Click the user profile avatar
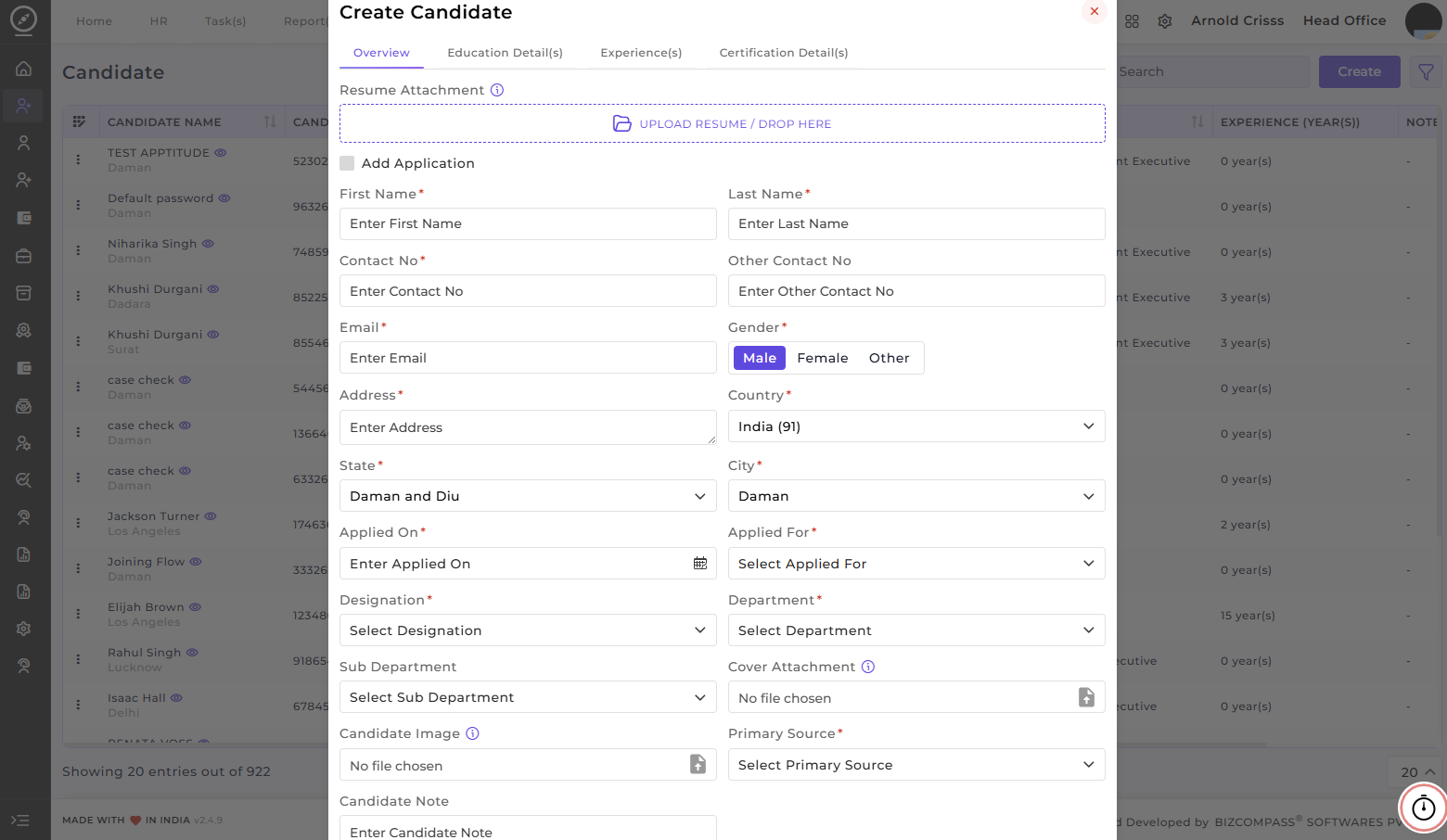Image resolution: width=1447 pixels, height=840 pixels. 1424,20
